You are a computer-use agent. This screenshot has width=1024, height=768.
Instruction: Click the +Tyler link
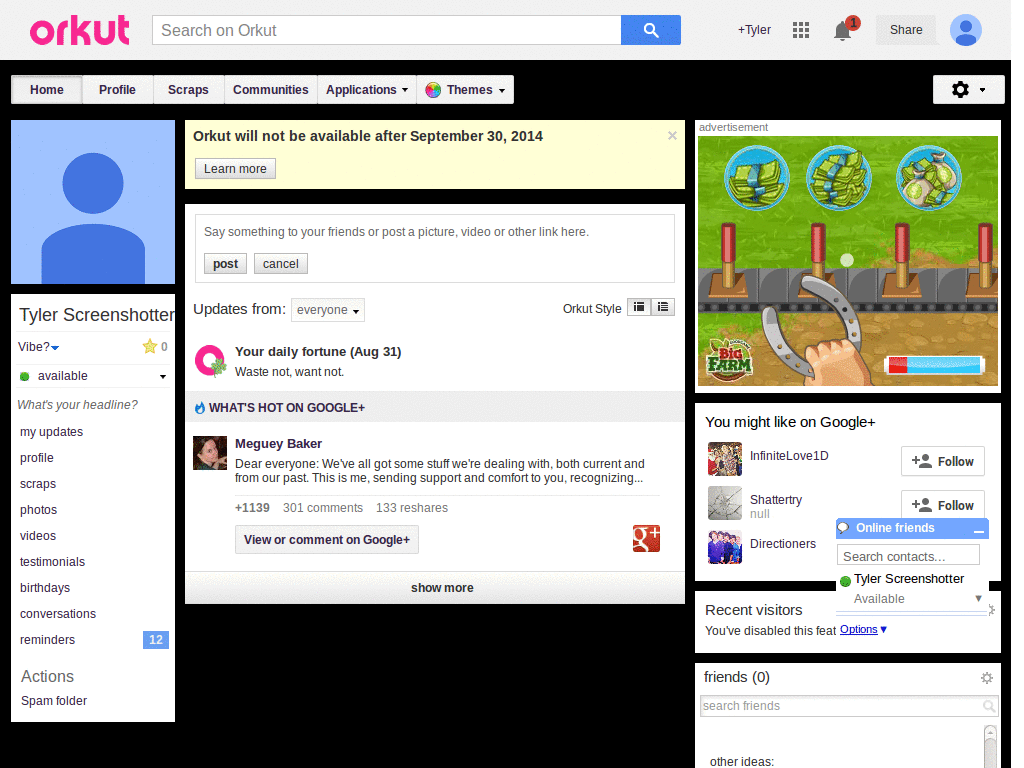(x=754, y=30)
